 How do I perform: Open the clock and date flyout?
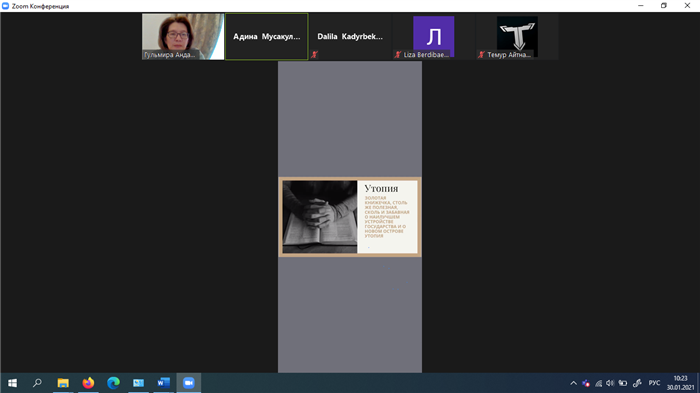pos(680,383)
